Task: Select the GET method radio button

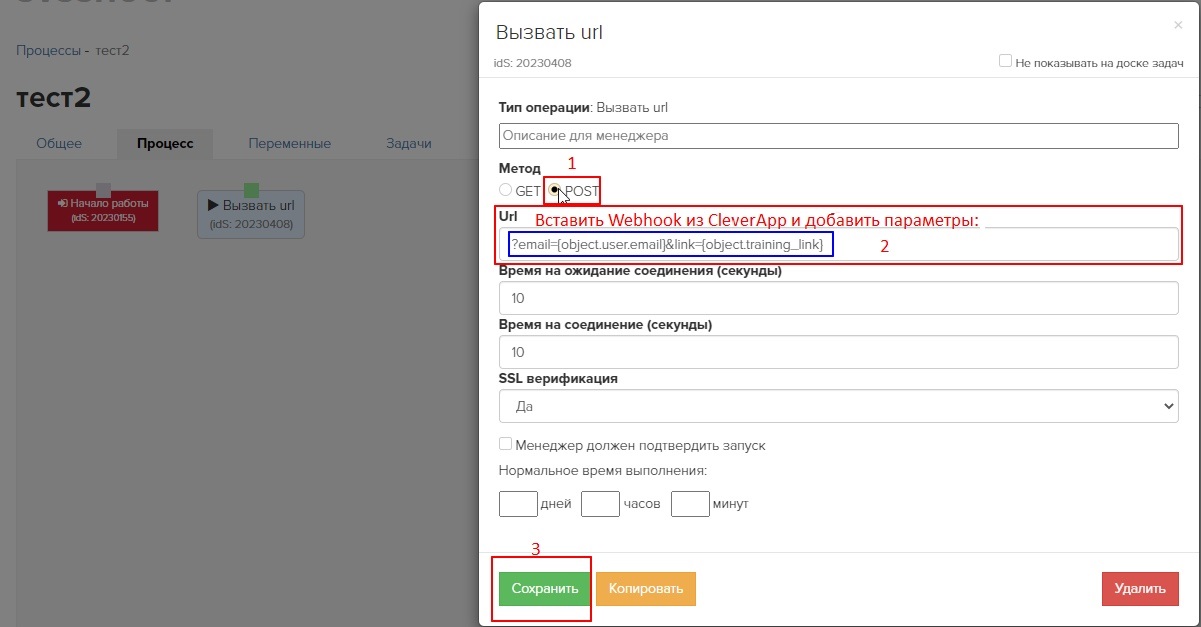Action: [x=506, y=190]
